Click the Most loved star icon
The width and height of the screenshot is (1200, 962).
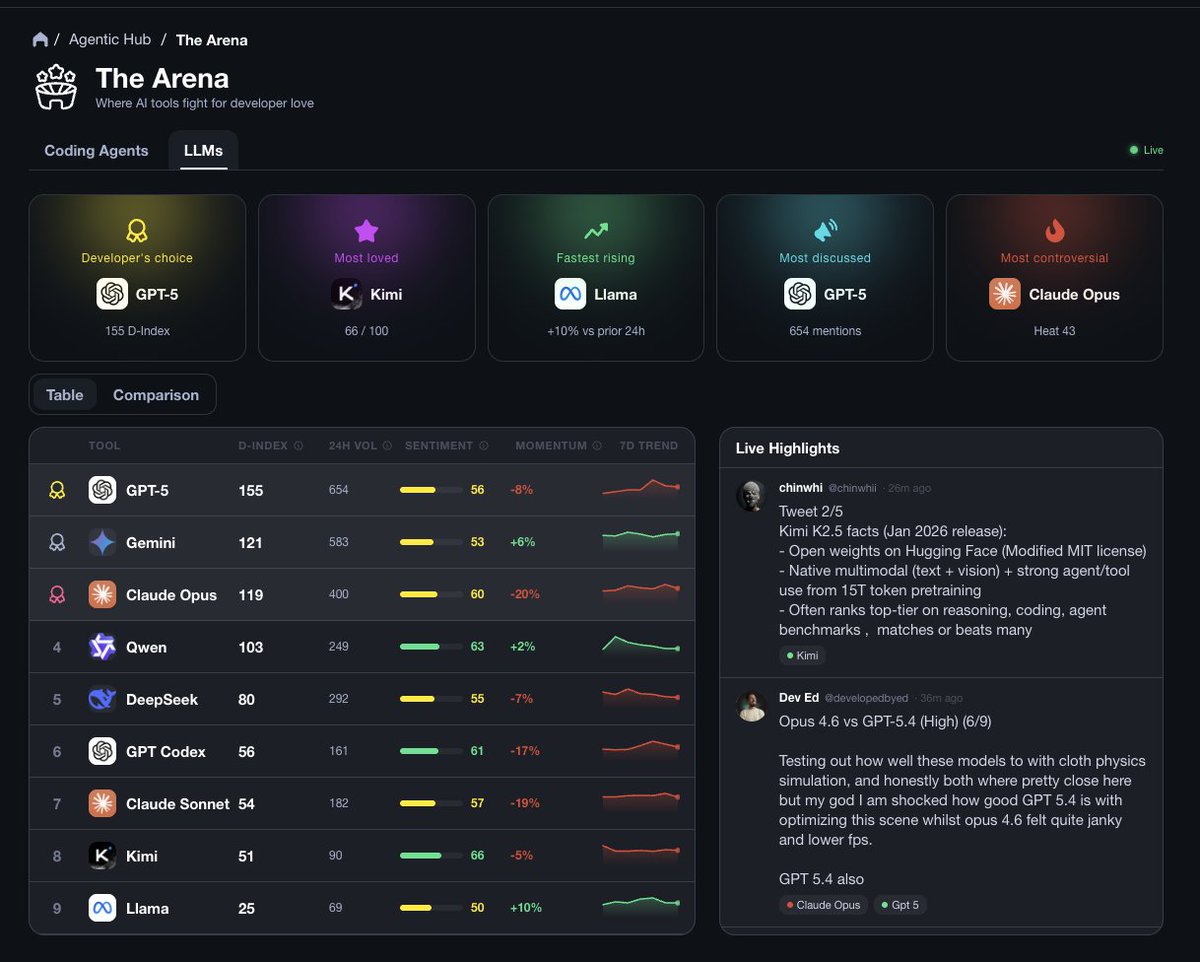click(366, 231)
